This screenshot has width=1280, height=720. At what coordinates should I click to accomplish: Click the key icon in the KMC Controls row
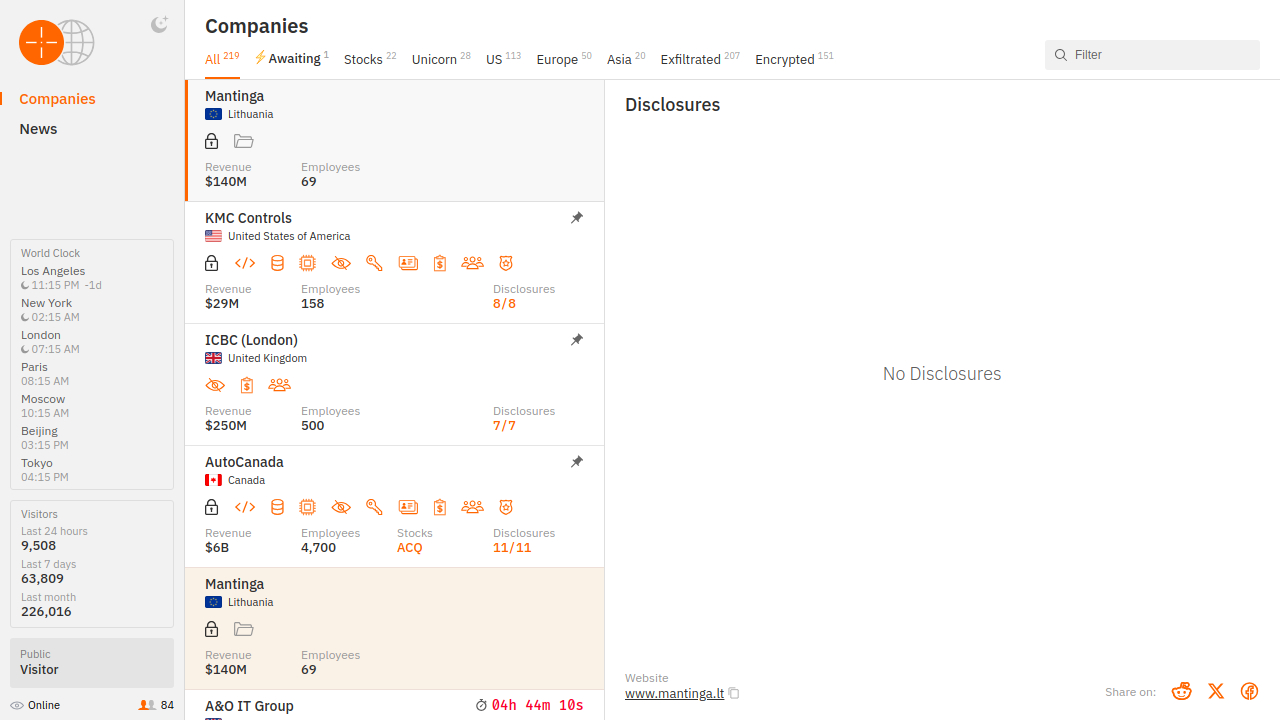click(374, 263)
